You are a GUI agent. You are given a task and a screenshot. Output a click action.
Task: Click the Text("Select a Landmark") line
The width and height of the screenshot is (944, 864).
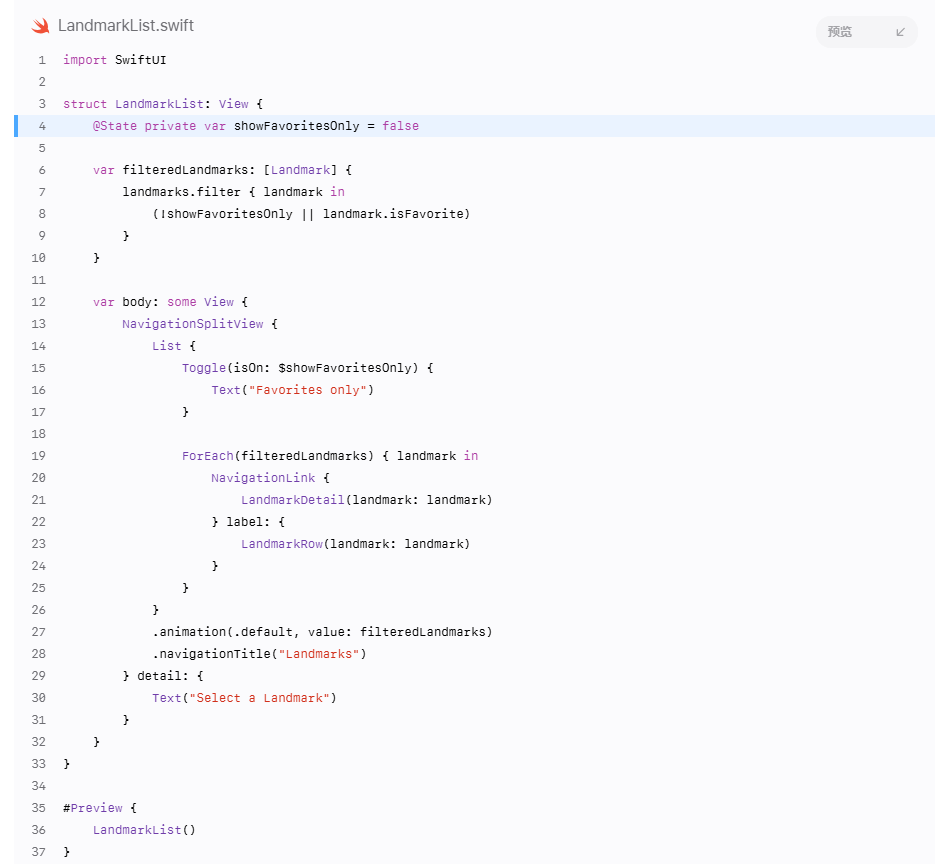coord(244,698)
